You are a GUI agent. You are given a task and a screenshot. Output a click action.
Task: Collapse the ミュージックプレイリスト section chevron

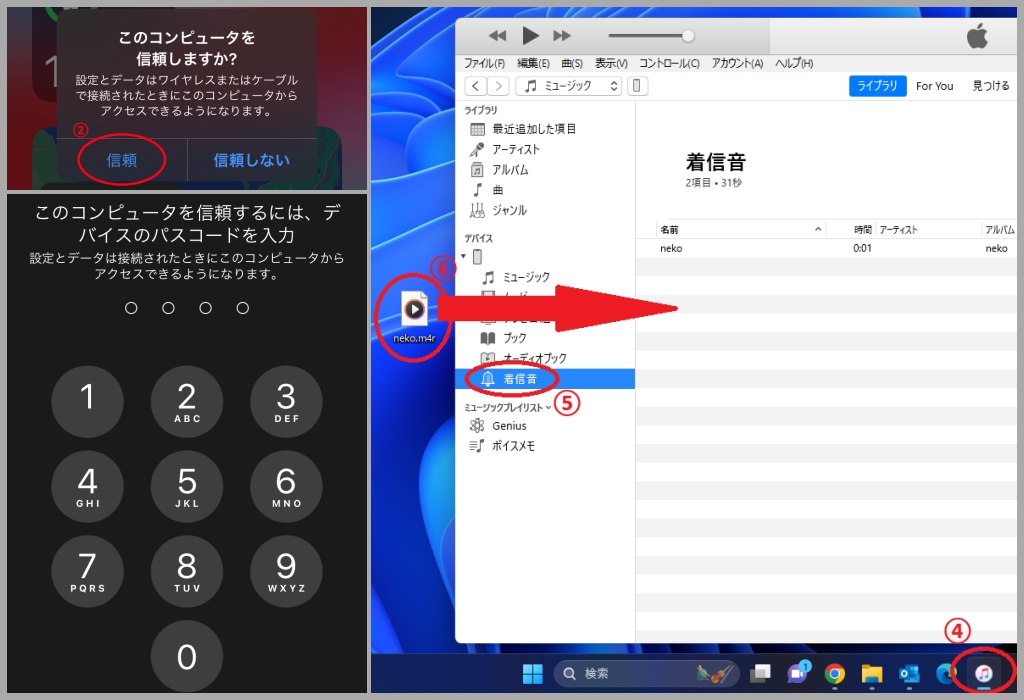point(548,407)
